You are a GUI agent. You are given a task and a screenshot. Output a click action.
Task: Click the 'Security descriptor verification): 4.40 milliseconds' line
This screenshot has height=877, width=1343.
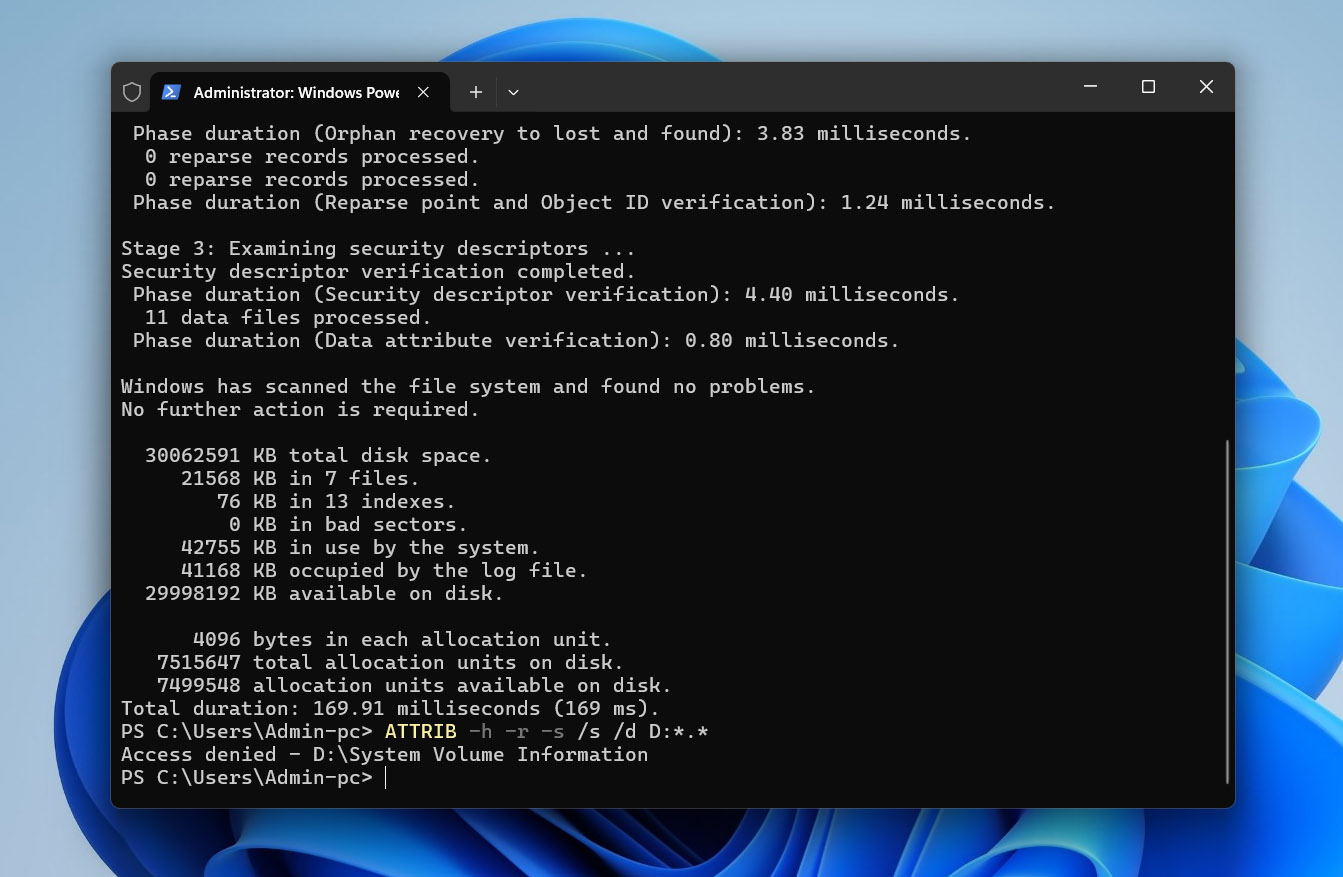(546, 294)
